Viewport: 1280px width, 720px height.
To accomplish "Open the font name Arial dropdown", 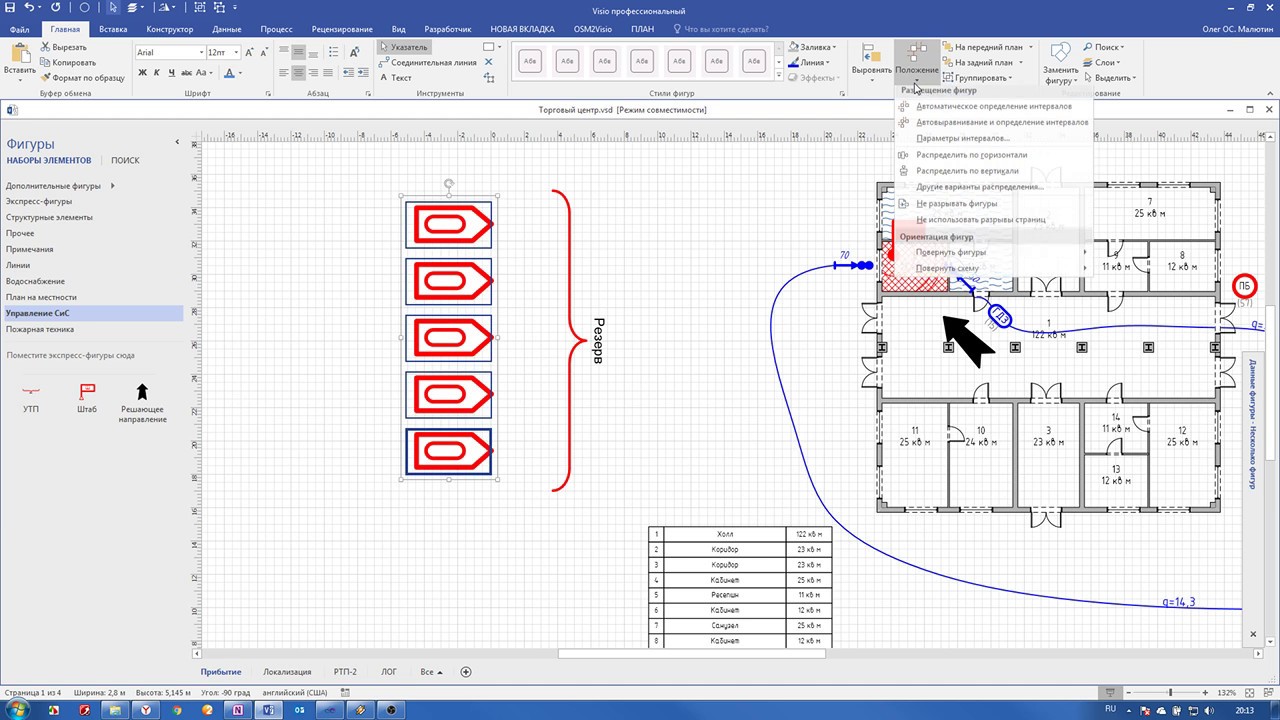I will 198,52.
